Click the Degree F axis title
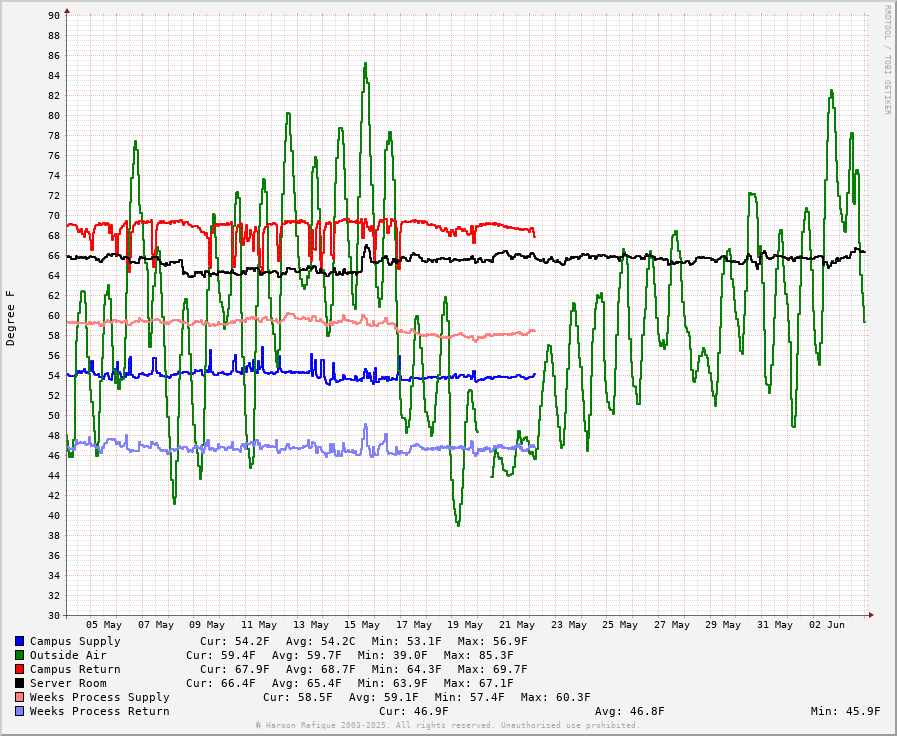 point(11,318)
